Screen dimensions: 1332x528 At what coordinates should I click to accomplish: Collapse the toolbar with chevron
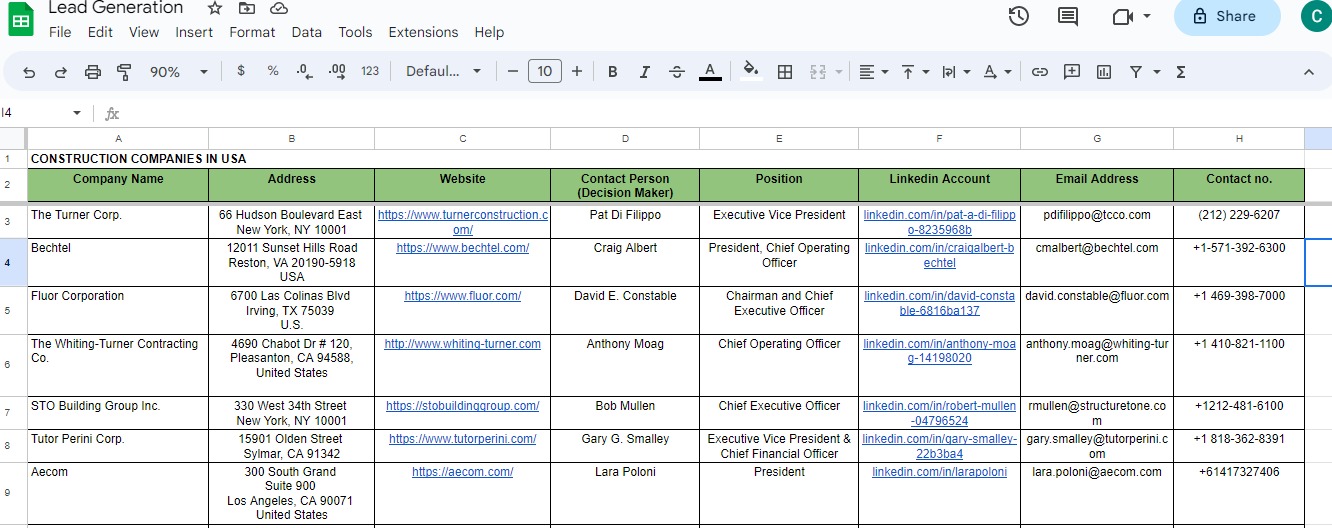coord(1308,72)
